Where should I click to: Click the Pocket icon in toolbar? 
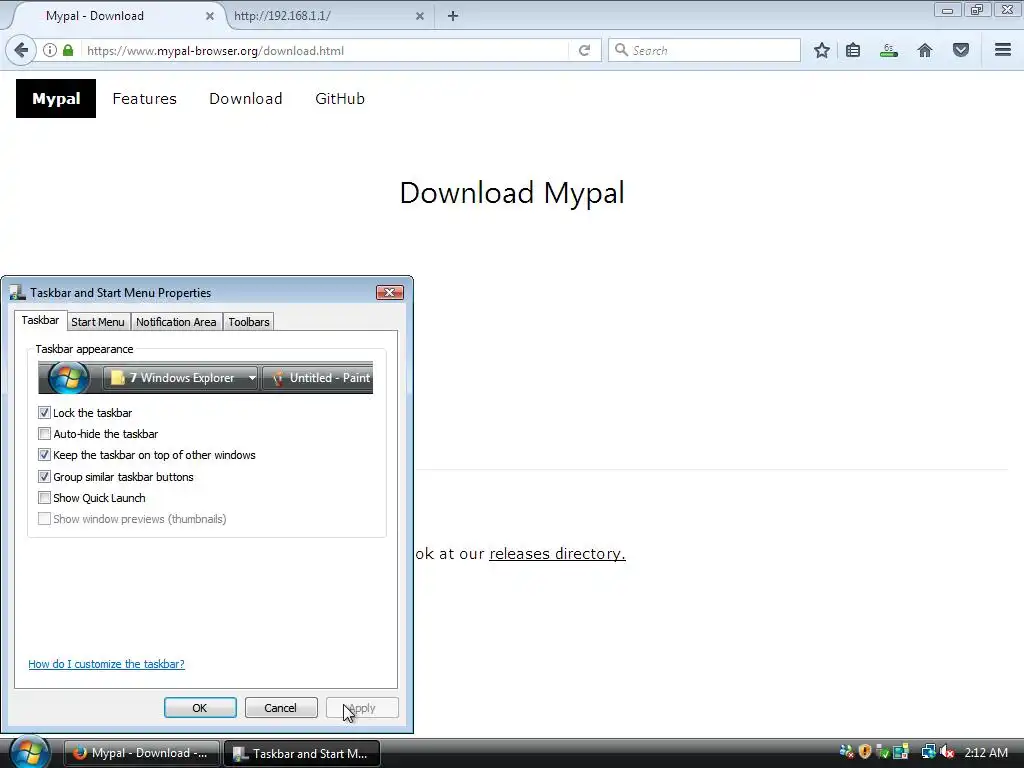coord(961,50)
